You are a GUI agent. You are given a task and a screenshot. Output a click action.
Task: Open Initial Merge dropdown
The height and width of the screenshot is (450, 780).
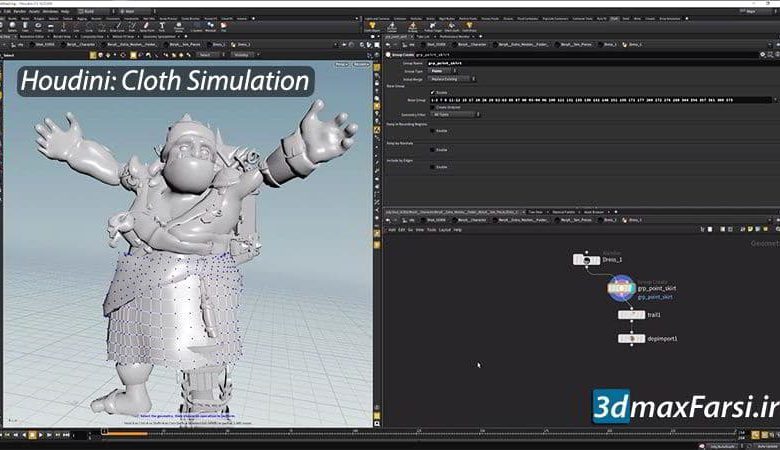coord(452,79)
